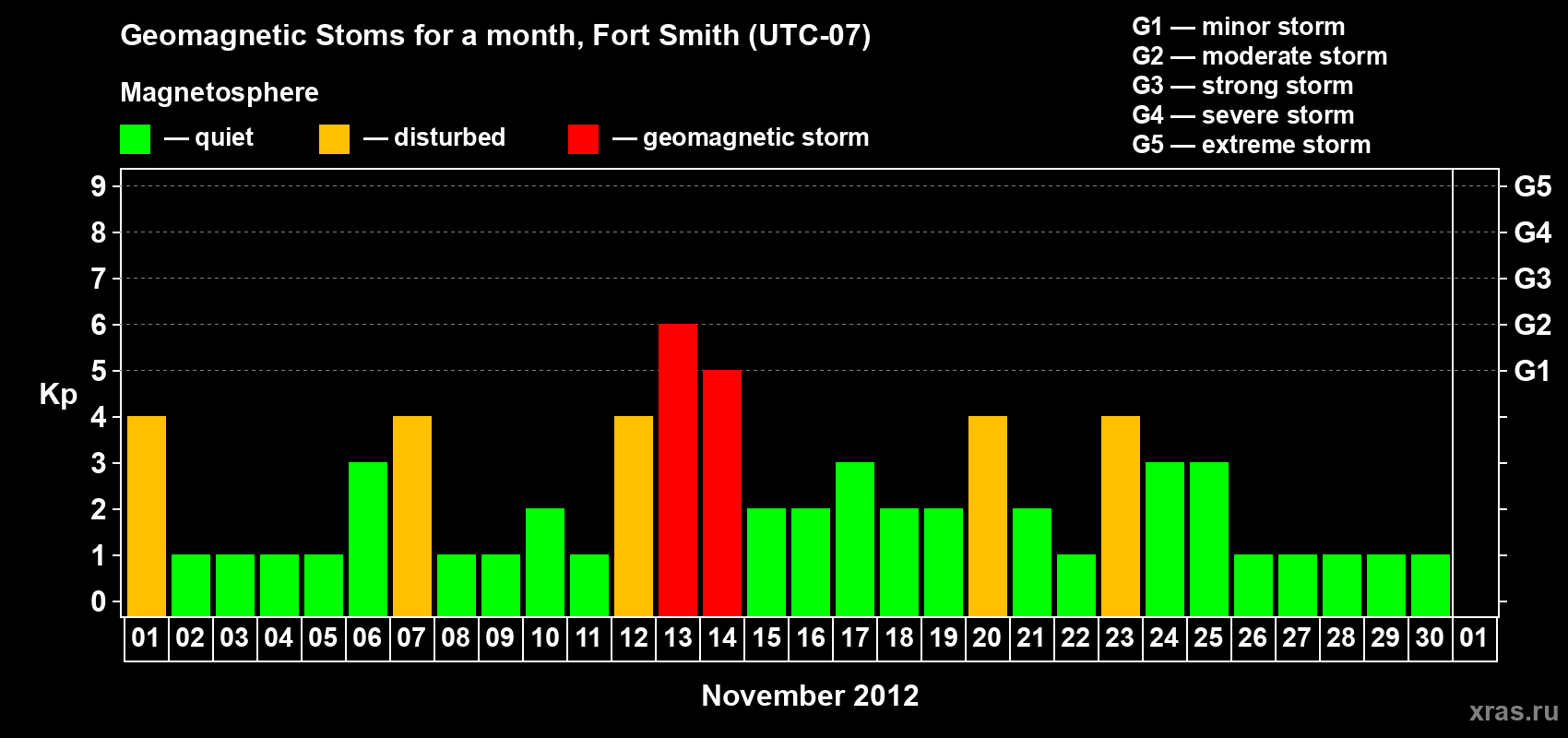The height and width of the screenshot is (738, 1568).
Task: Select the red bar for day 13
Action: point(678,470)
